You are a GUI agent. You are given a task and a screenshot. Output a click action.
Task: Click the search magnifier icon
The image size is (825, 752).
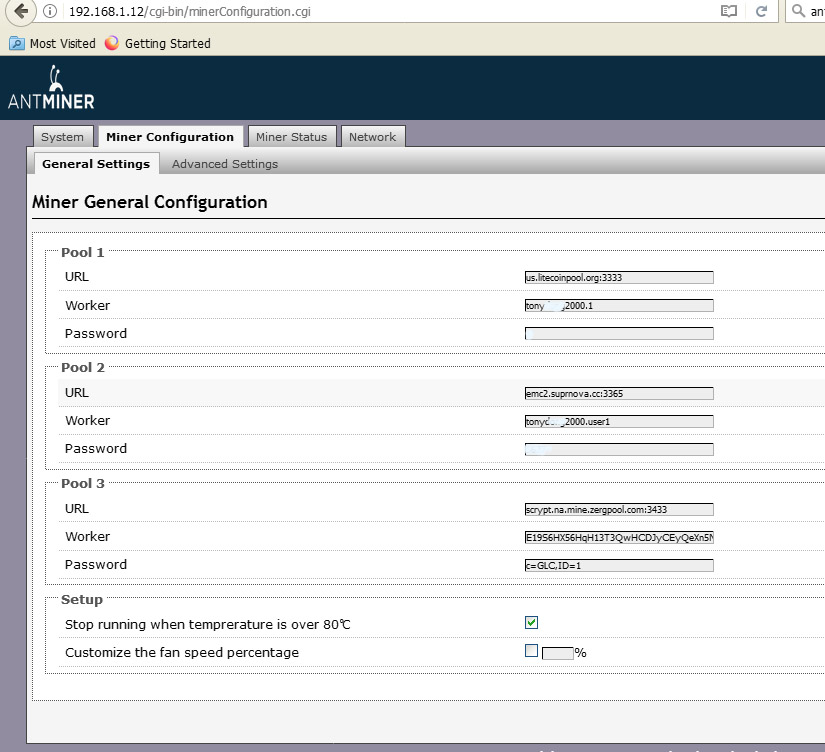point(797,12)
